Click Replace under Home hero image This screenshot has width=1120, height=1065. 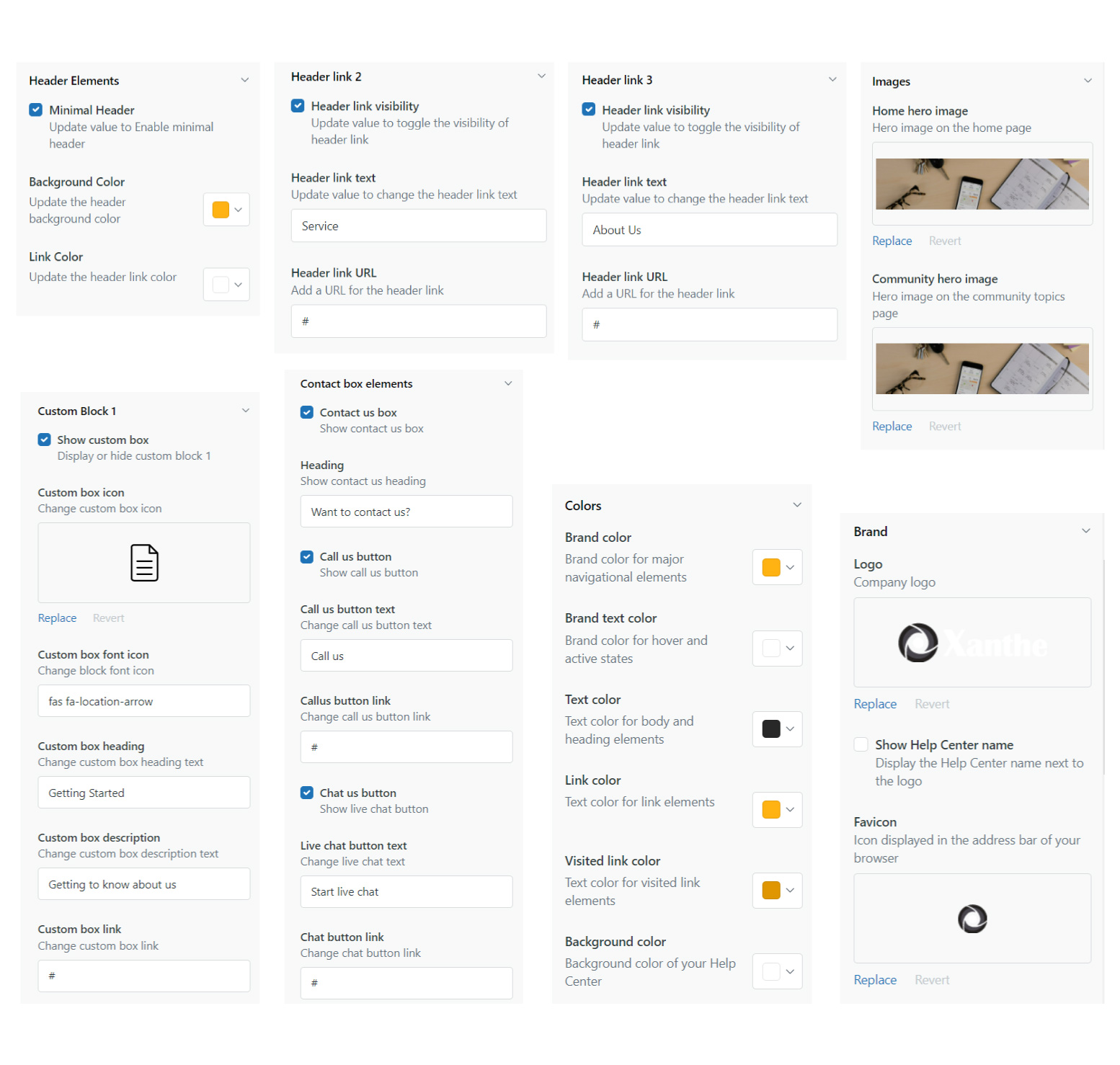pos(892,241)
